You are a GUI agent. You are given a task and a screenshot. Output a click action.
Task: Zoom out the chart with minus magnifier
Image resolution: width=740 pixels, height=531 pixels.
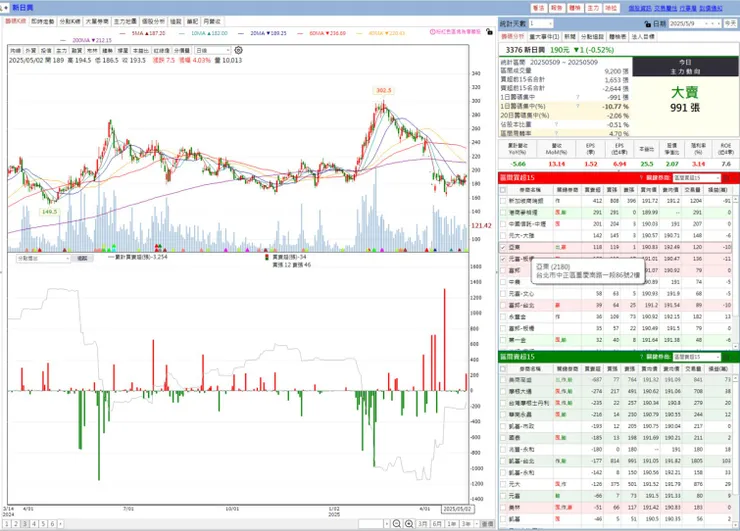pyautogui.click(x=397, y=523)
